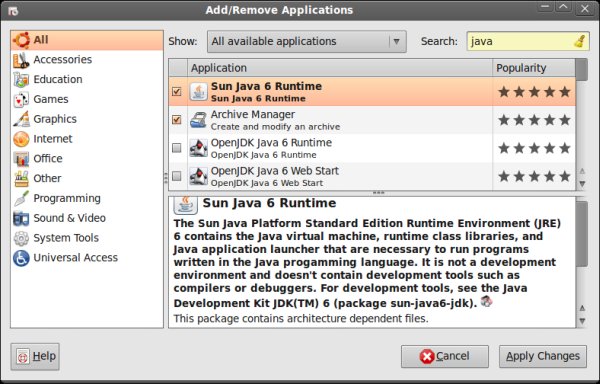The image size is (600, 384).
Task: Open the Universal Access wheelchair icon
Action: click(x=21, y=258)
